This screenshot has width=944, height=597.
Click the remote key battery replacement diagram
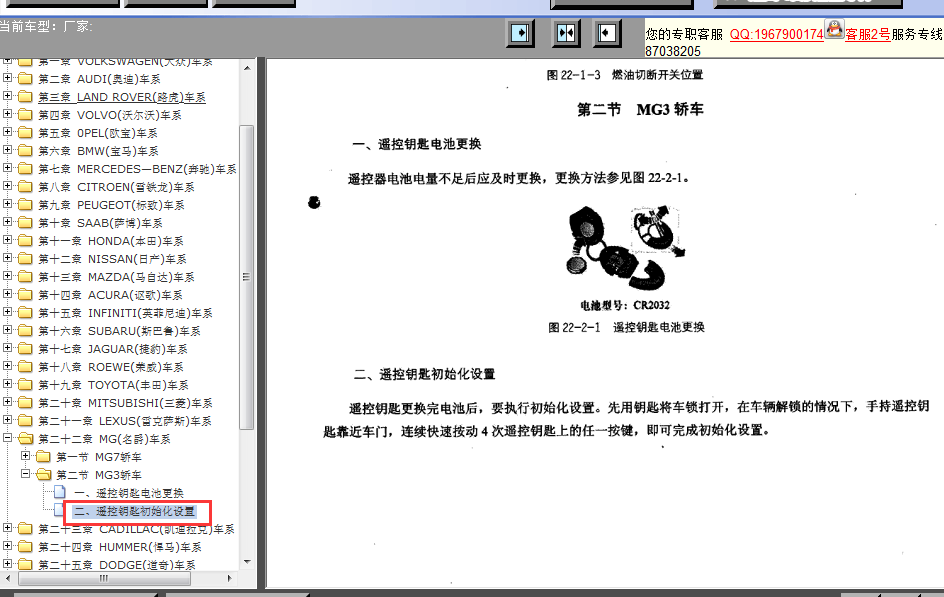point(626,248)
